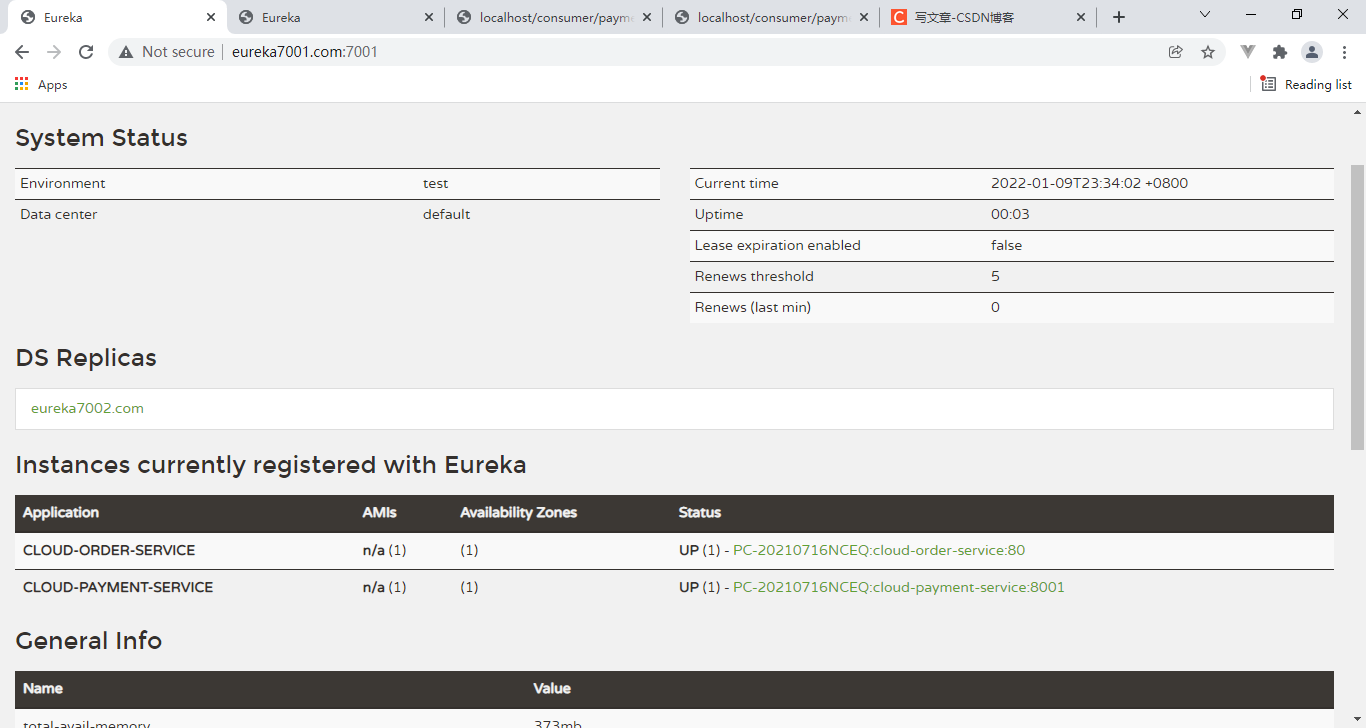
Task: Click the browser forward arrow
Action: 54,52
